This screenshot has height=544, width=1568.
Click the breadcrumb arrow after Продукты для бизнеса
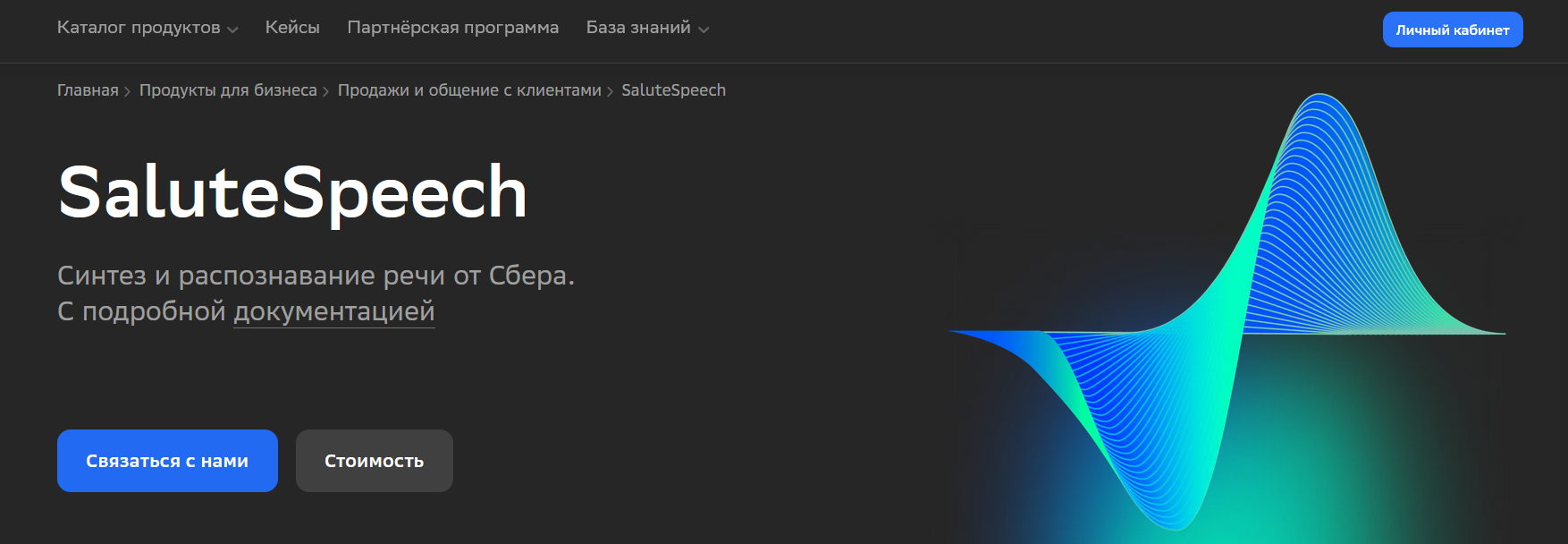[x=326, y=91]
